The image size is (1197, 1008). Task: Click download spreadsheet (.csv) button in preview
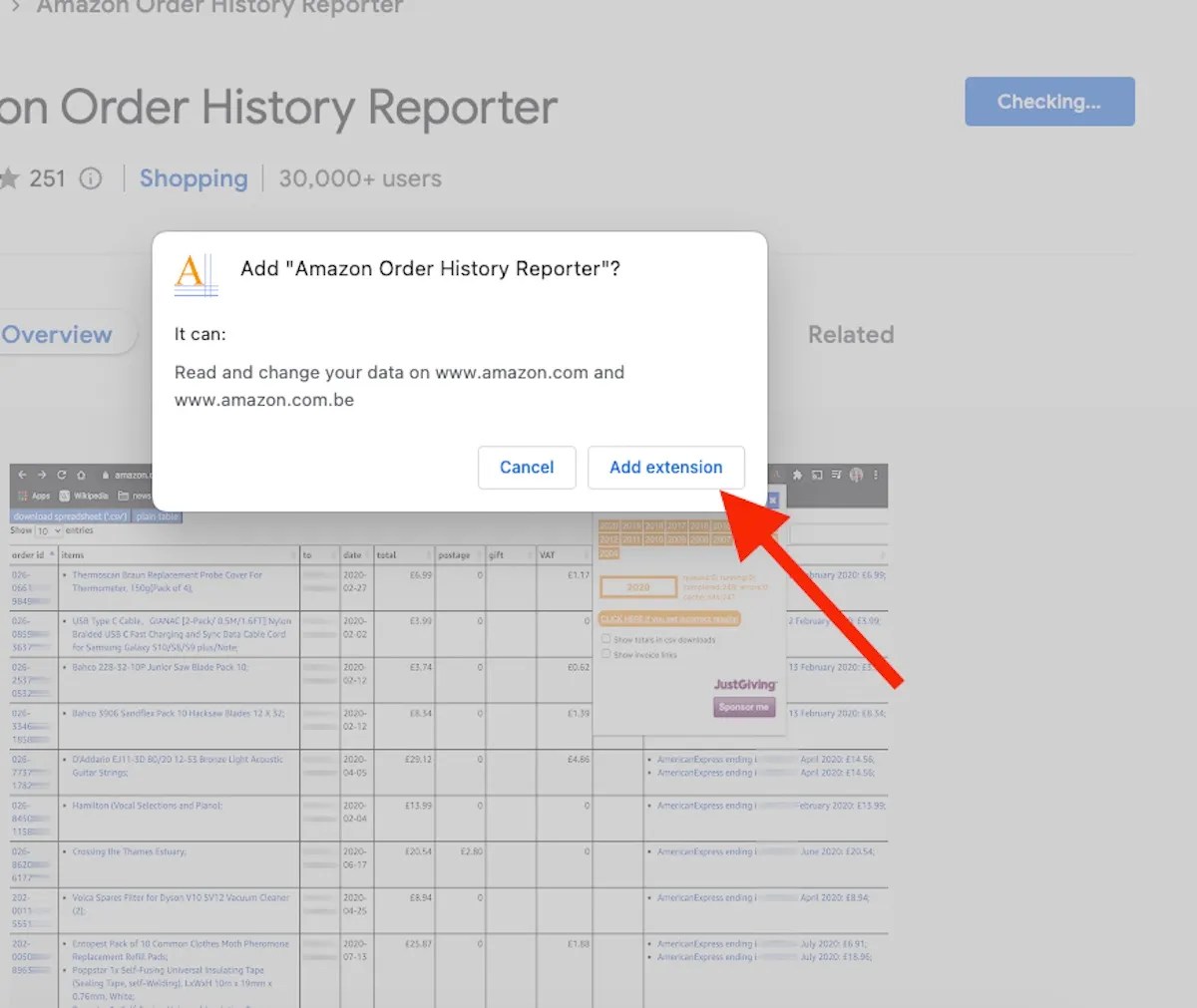point(70,516)
